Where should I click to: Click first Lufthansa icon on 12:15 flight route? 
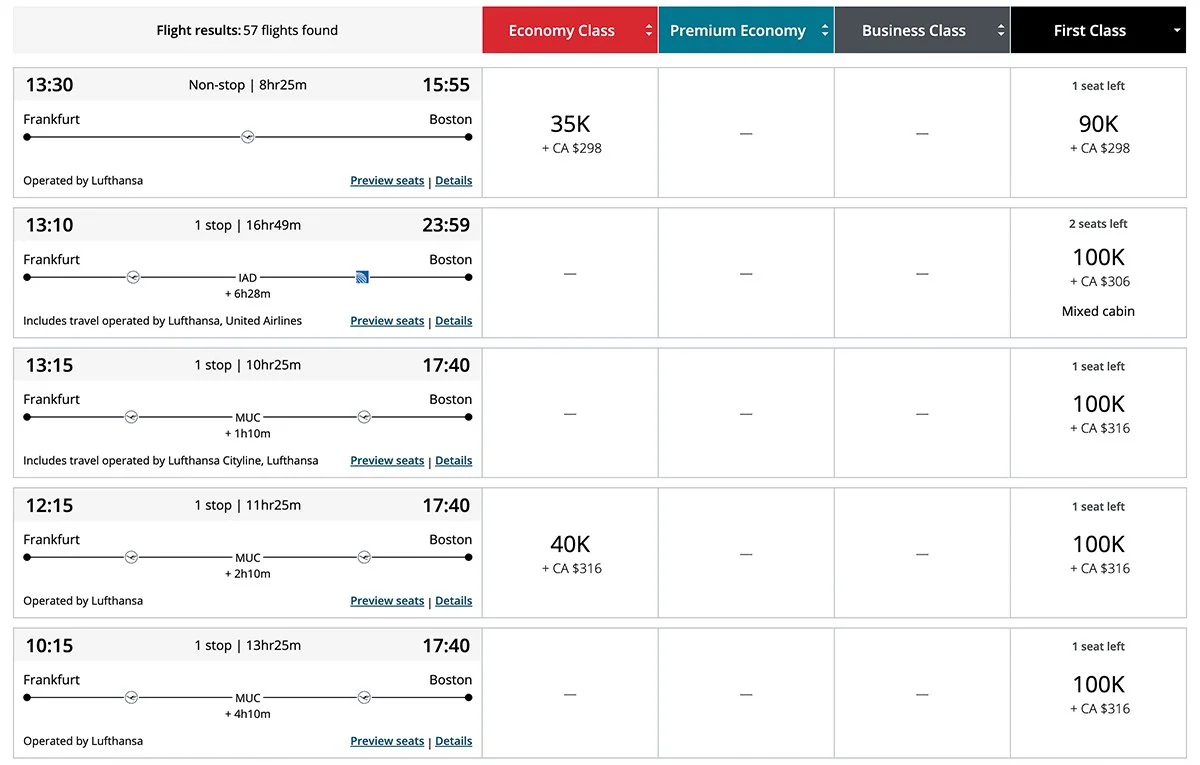pos(131,557)
